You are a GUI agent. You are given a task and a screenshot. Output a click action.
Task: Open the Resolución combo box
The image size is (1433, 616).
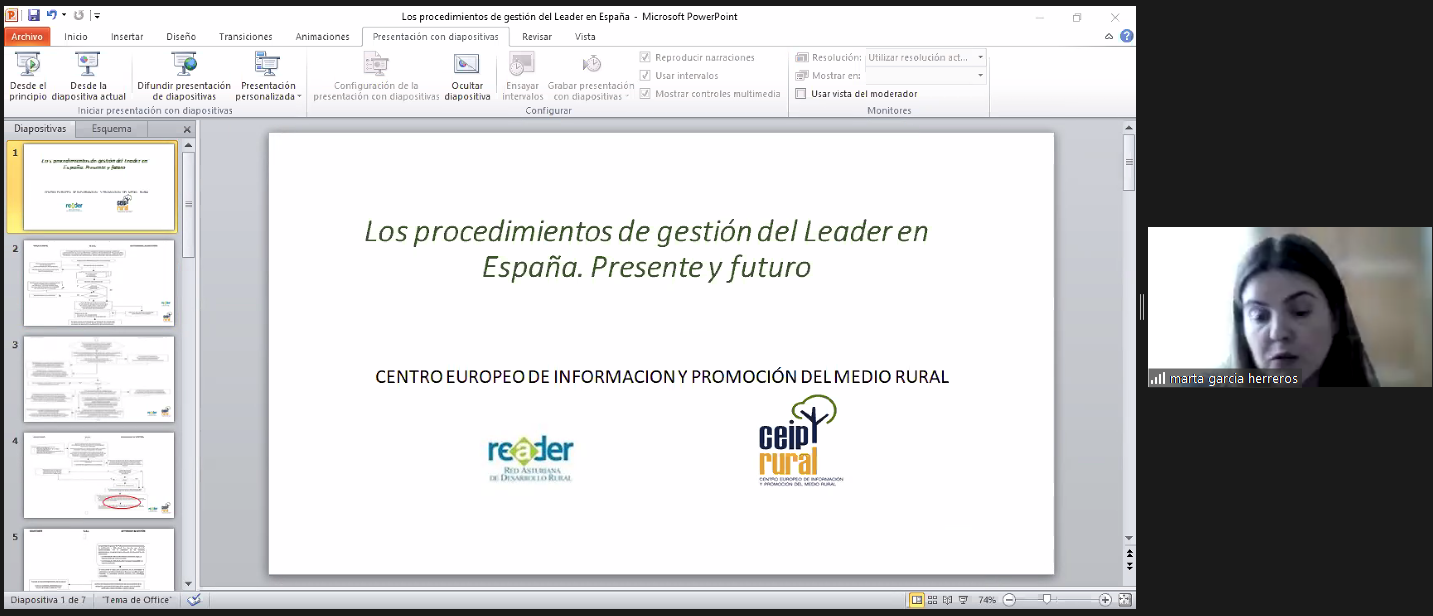[x=925, y=58]
